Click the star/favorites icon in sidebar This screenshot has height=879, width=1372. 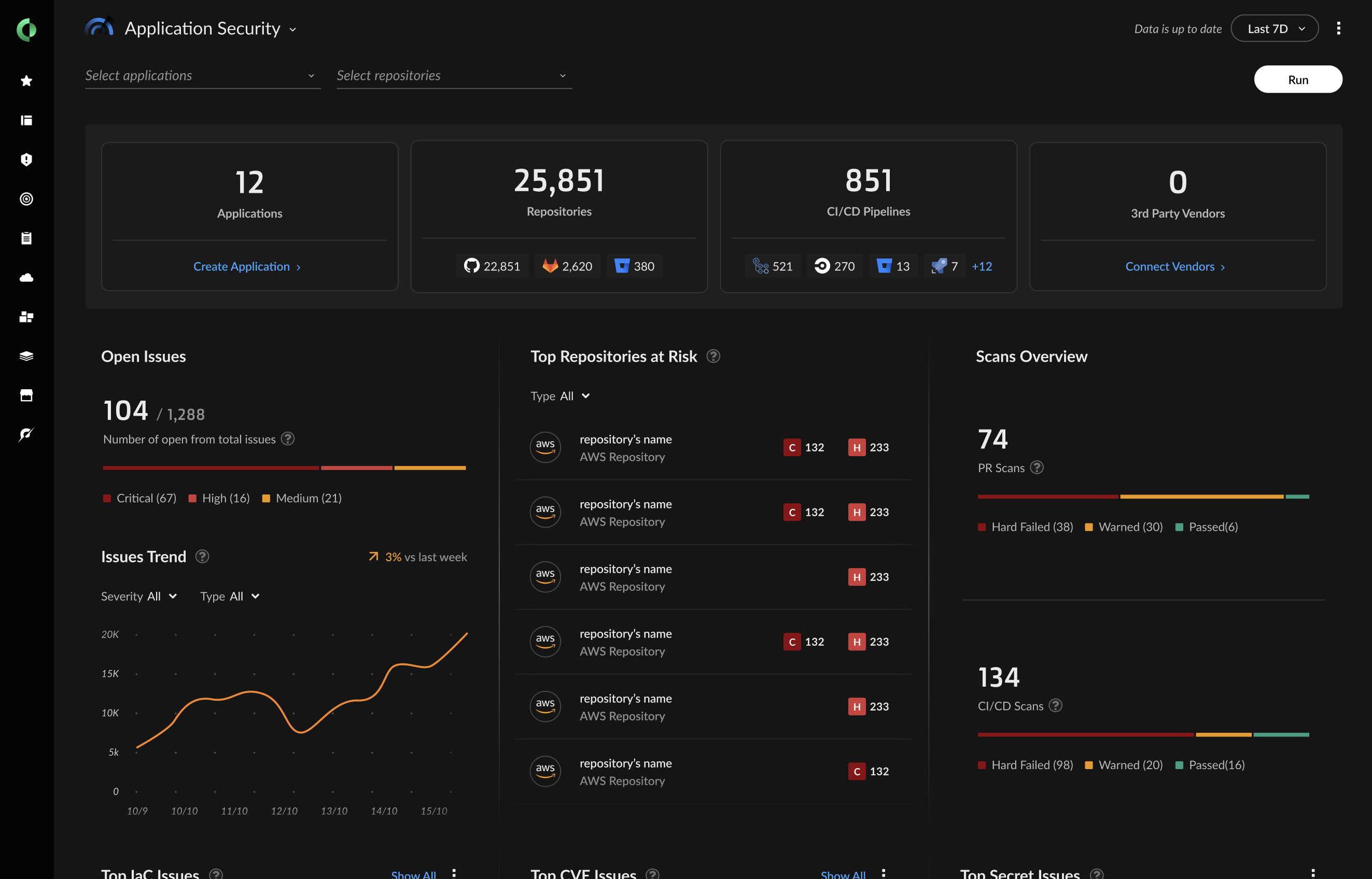(x=27, y=80)
